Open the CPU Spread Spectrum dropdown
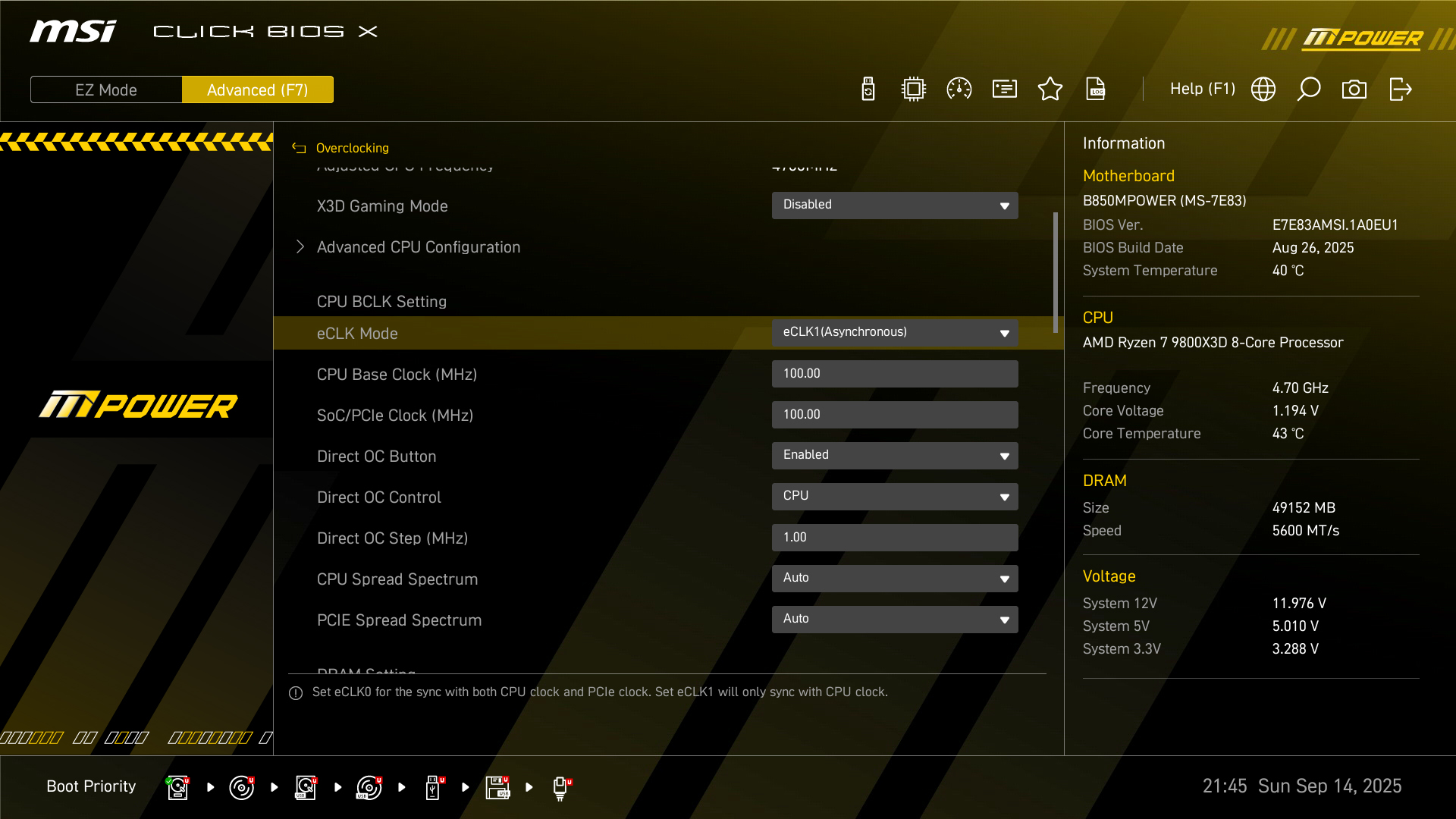1456x819 pixels. [895, 578]
